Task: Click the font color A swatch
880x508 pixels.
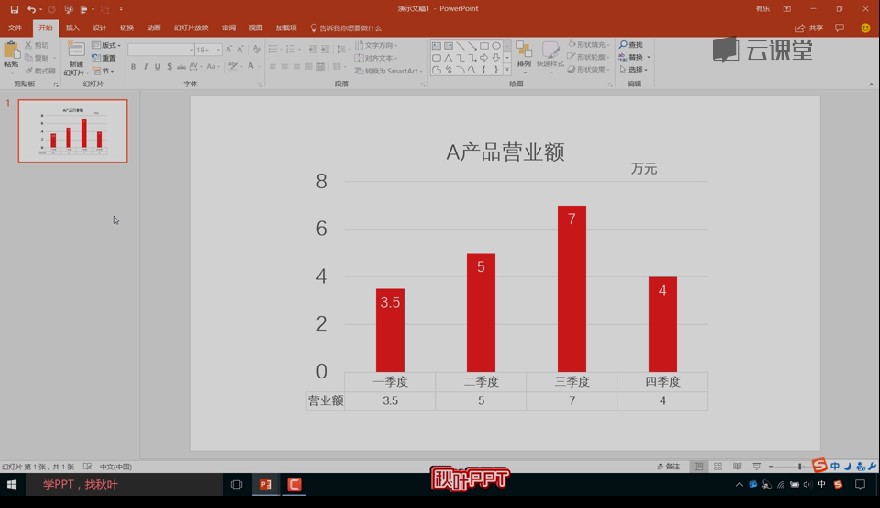Action: (x=251, y=67)
